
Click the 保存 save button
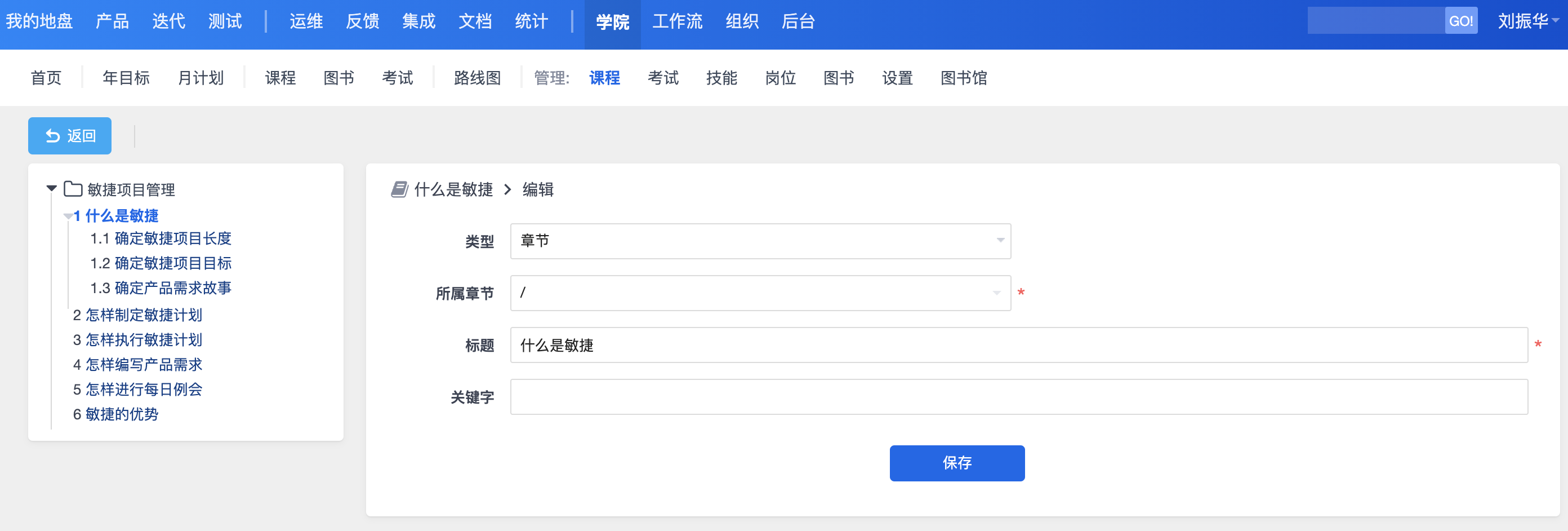click(957, 463)
